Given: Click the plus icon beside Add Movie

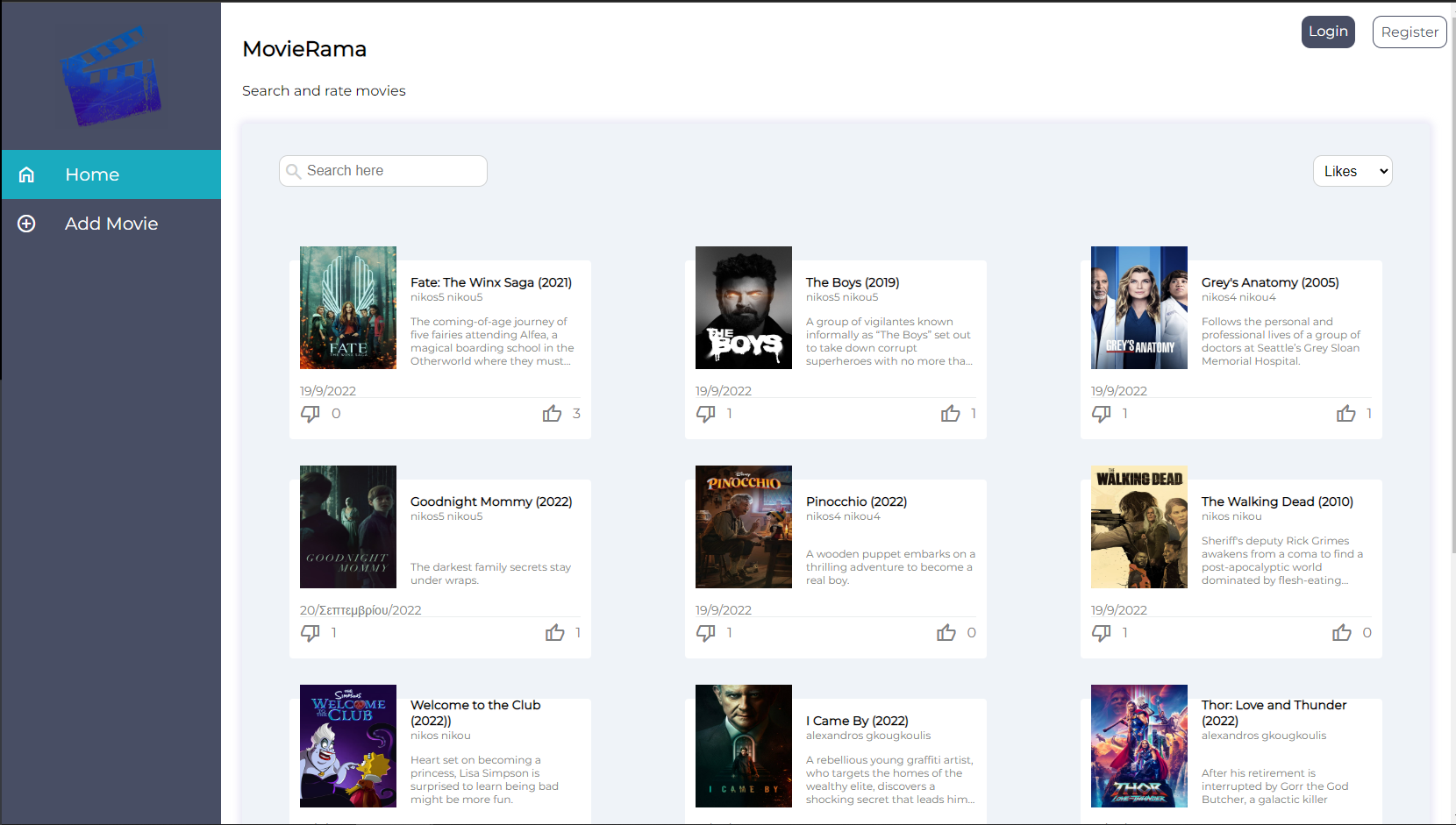Looking at the screenshot, I should (x=26, y=224).
